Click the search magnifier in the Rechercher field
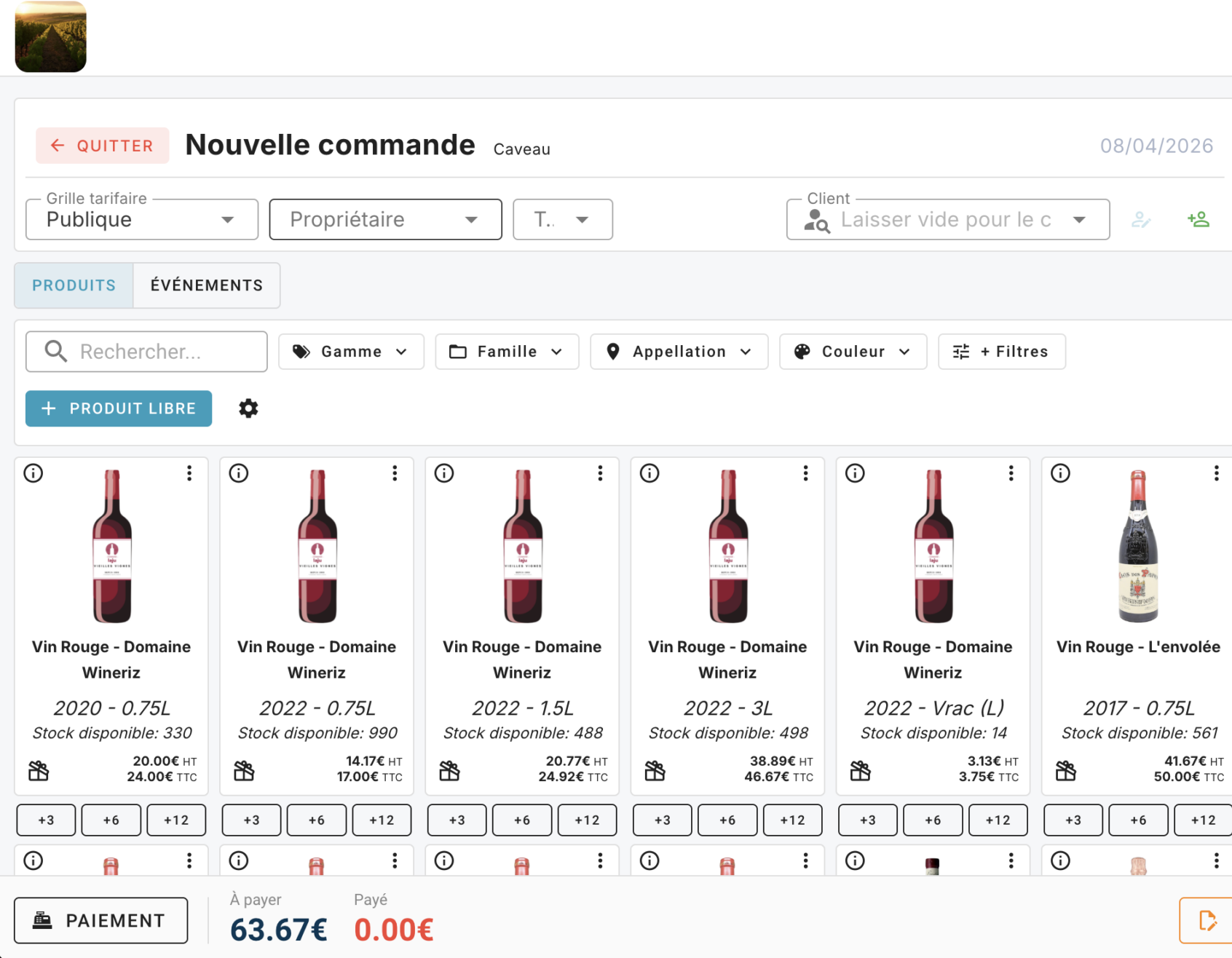This screenshot has height=958, width=1232. 54,351
